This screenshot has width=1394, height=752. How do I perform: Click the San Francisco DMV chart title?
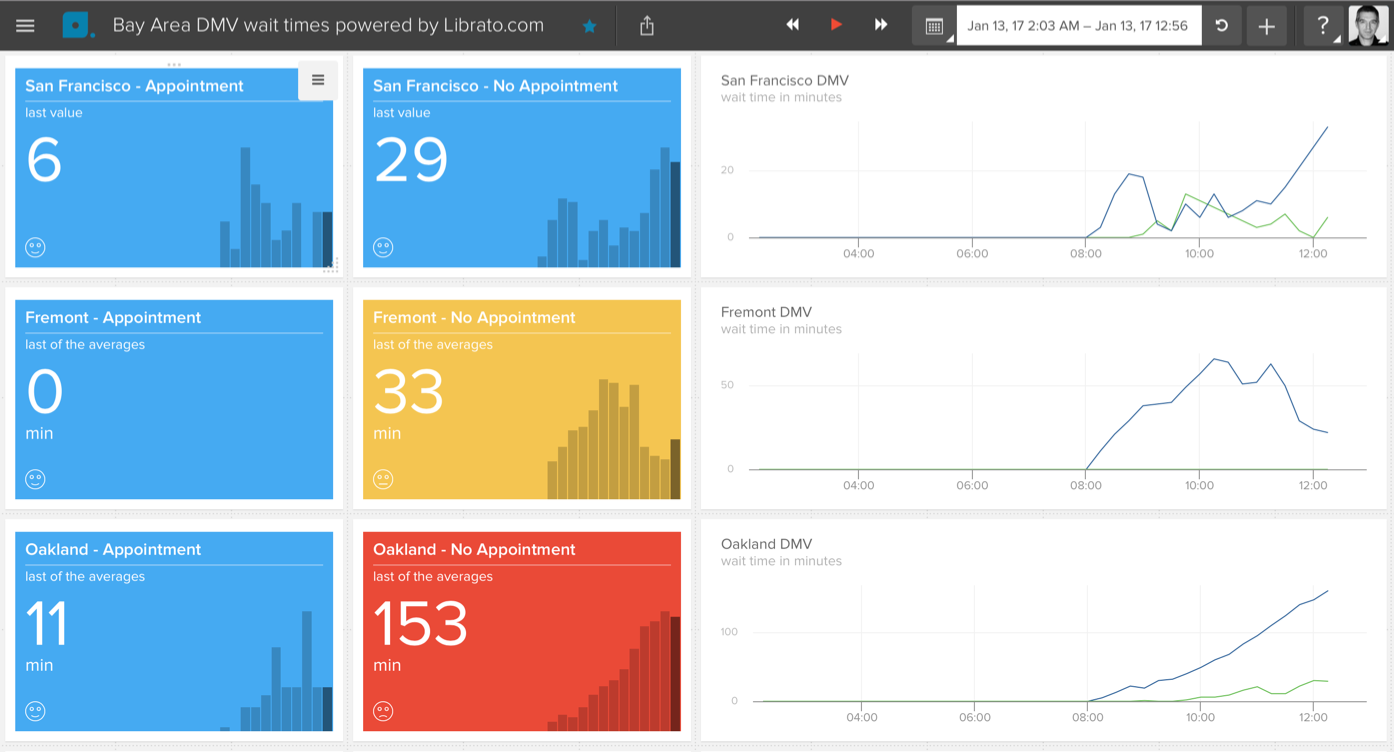point(785,80)
